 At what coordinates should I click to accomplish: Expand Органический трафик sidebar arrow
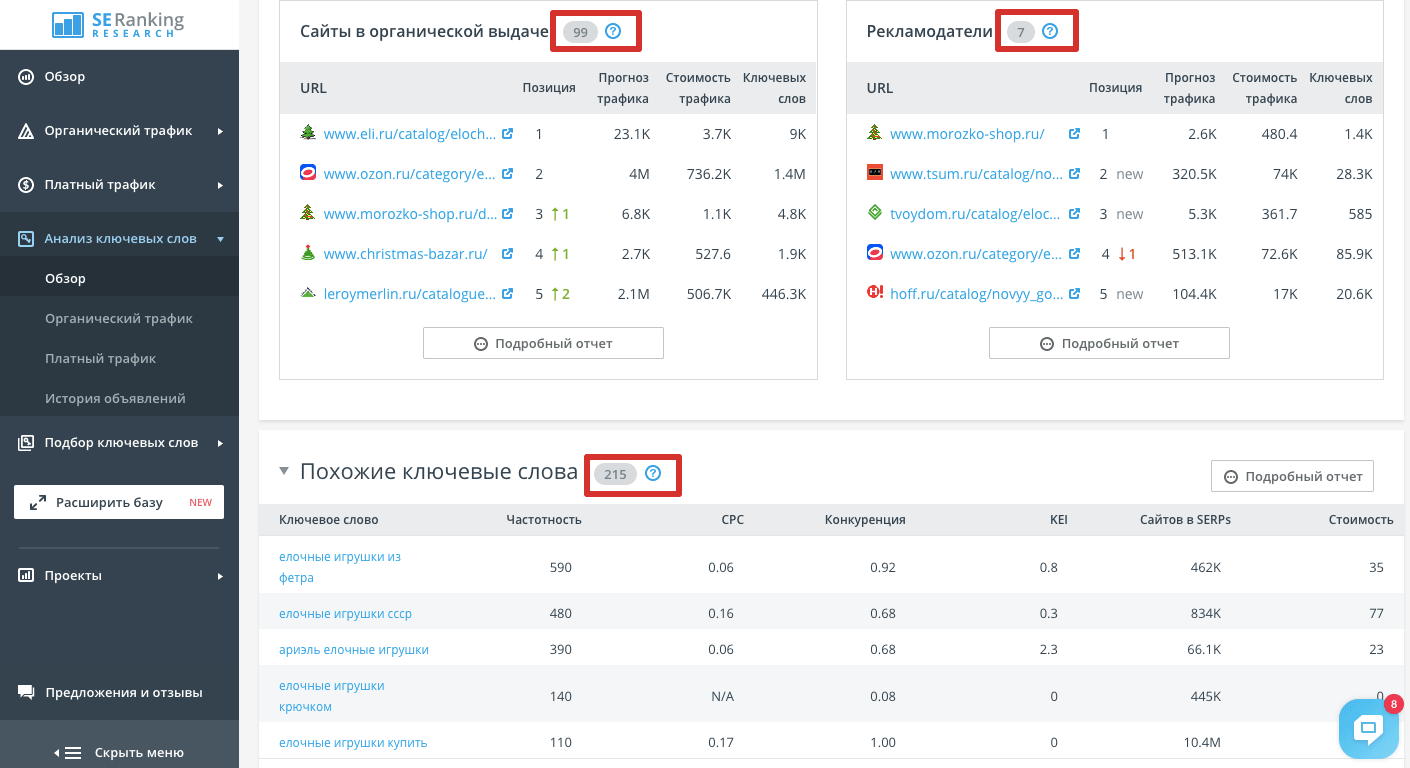220,131
